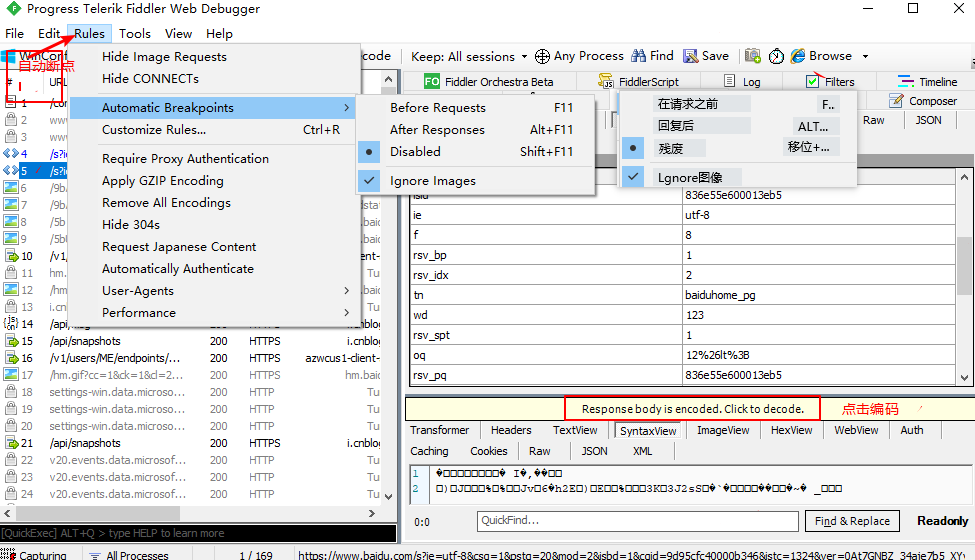Viewport: 975px width, 560px height.
Task: Click the Any Process crosshair icon
Action: [x=542, y=57]
